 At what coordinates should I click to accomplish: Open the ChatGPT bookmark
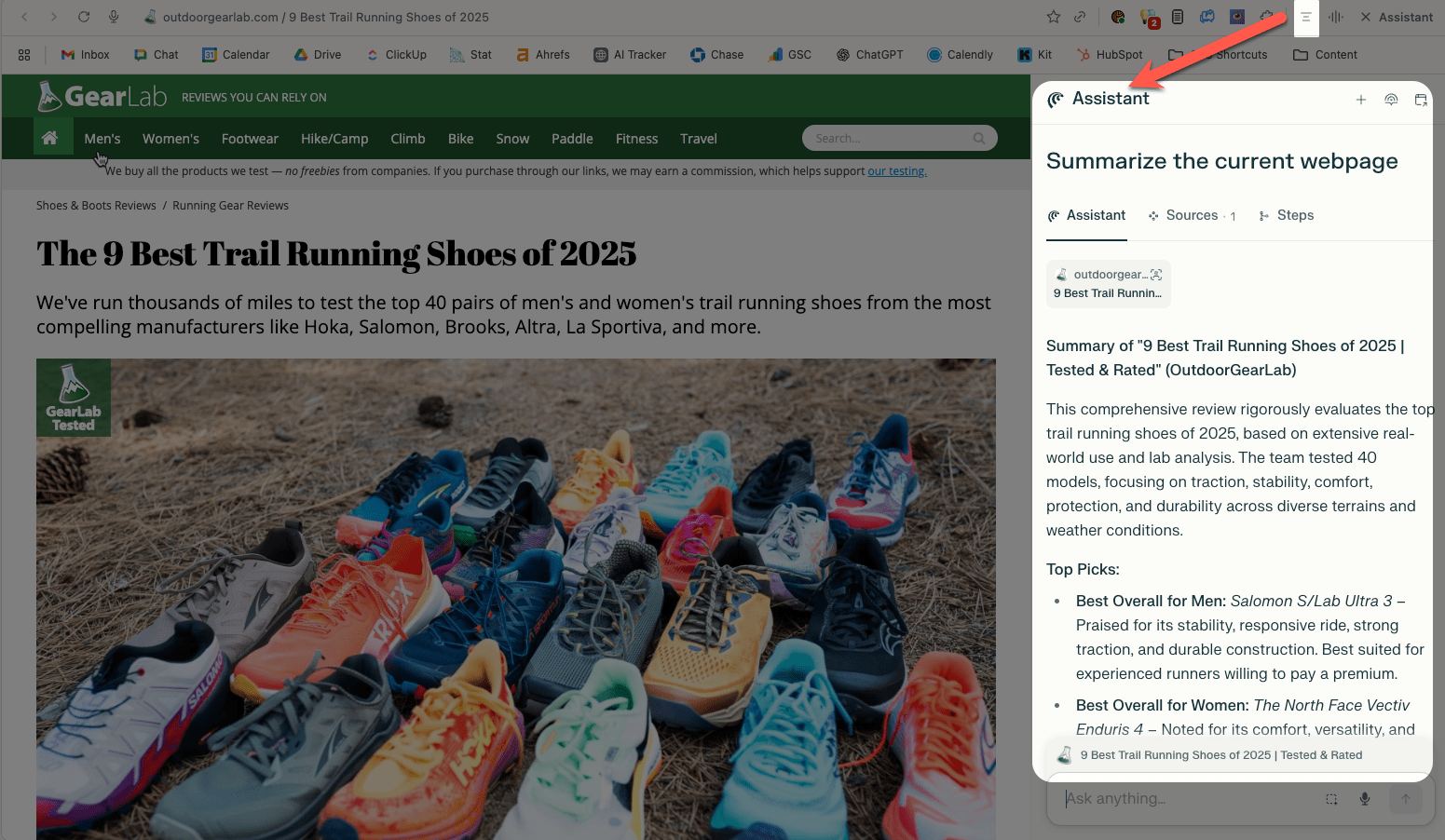(x=869, y=55)
